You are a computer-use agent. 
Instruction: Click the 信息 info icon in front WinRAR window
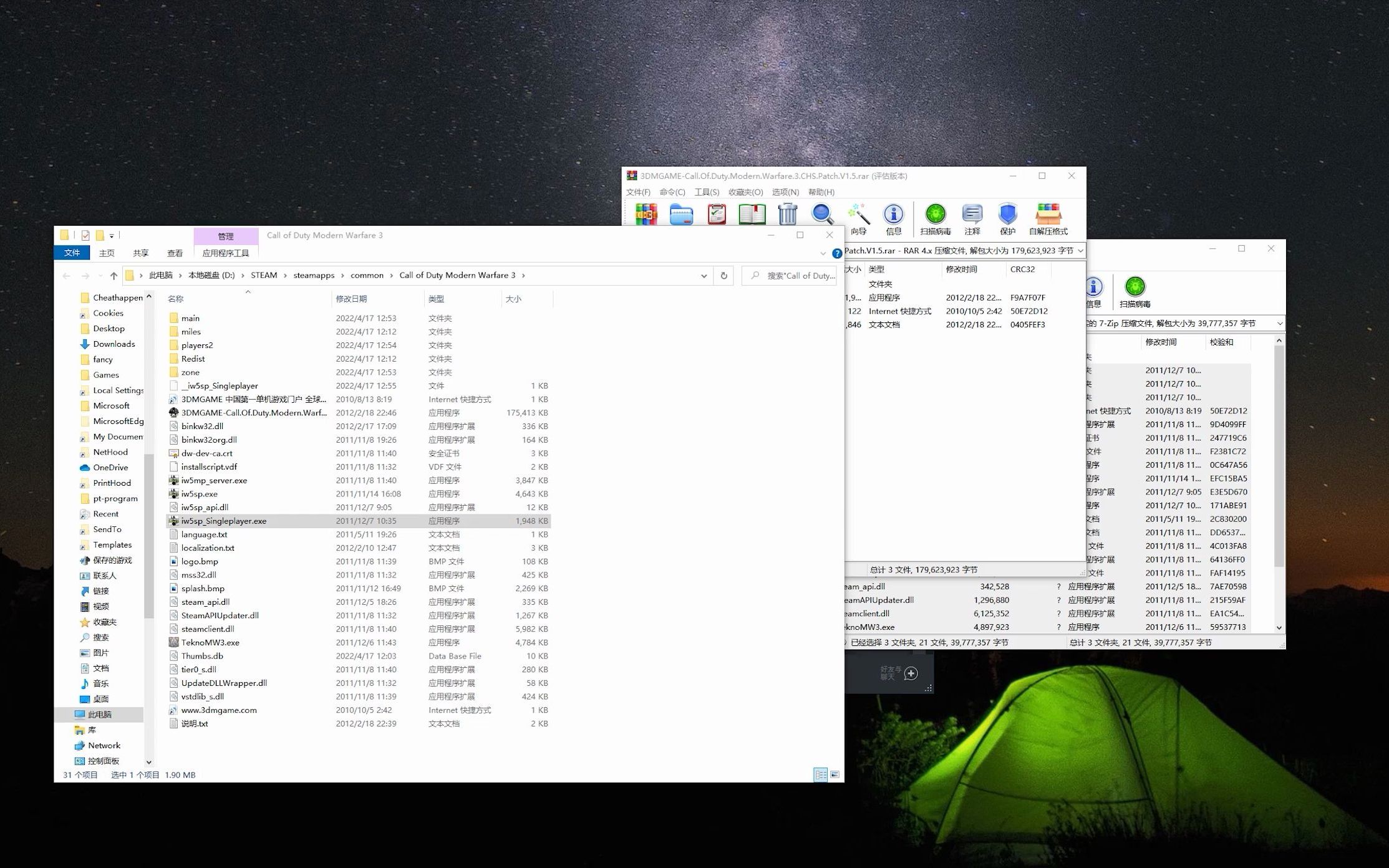[893, 219]
